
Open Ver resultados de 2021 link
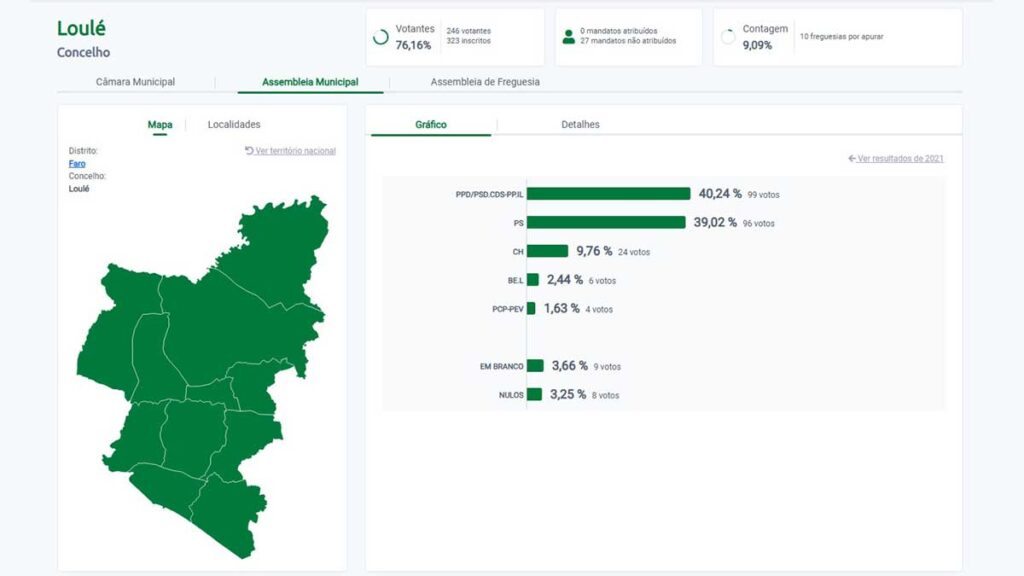896,159
